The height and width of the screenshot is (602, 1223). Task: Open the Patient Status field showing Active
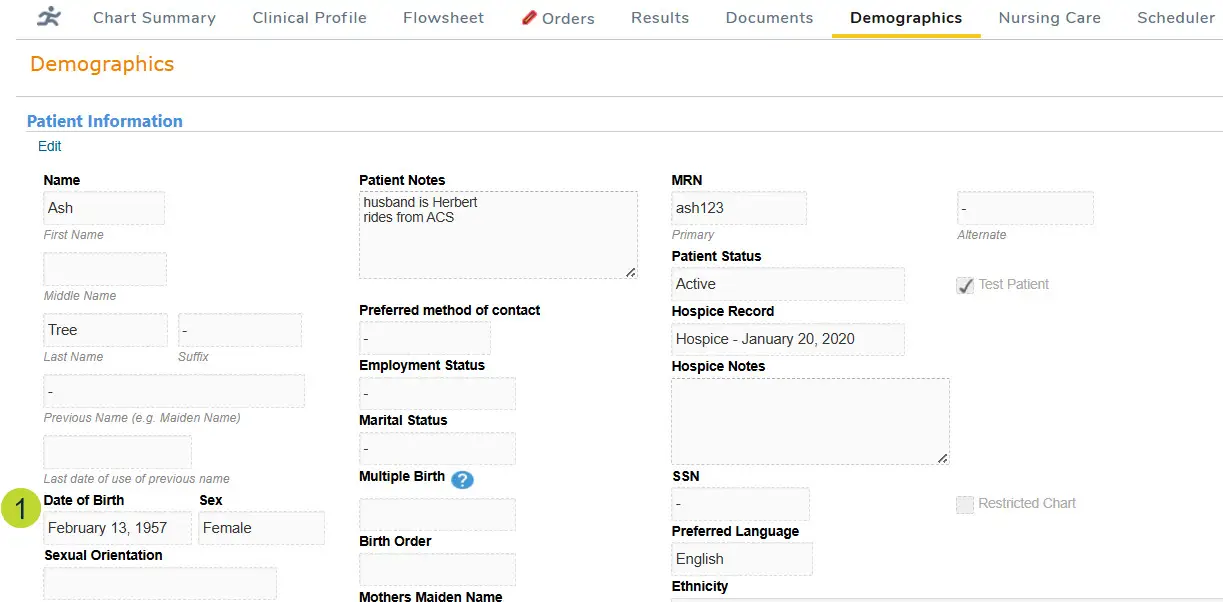(787, 284)
